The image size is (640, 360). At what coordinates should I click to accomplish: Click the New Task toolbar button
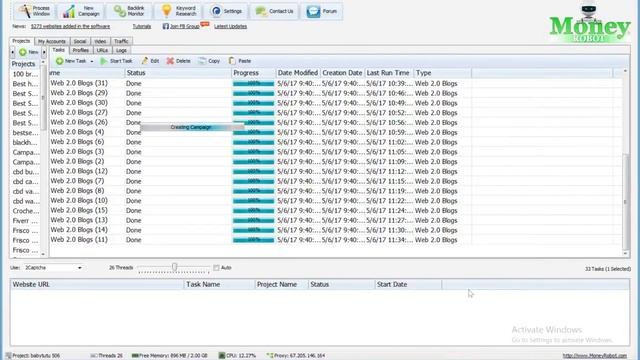(x=71, y=61)
